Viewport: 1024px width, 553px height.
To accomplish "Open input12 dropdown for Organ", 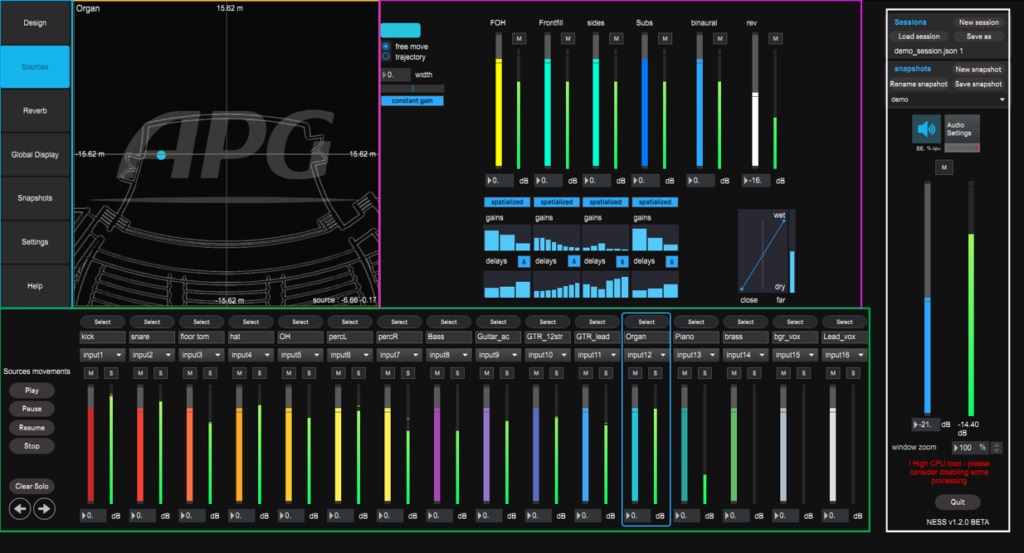I will 646,355.
